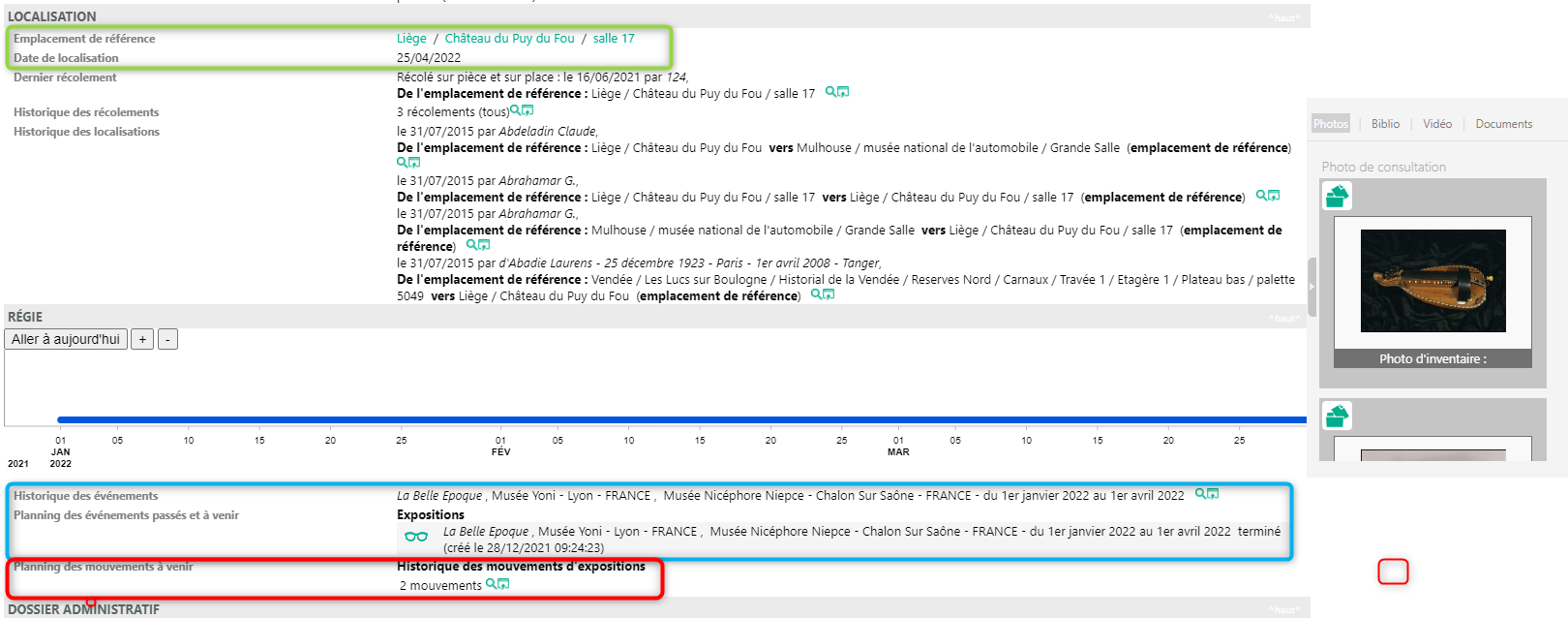
Task: Click magnifier after Vendée to Liège localisation entry
Action: tap(816, 294)
